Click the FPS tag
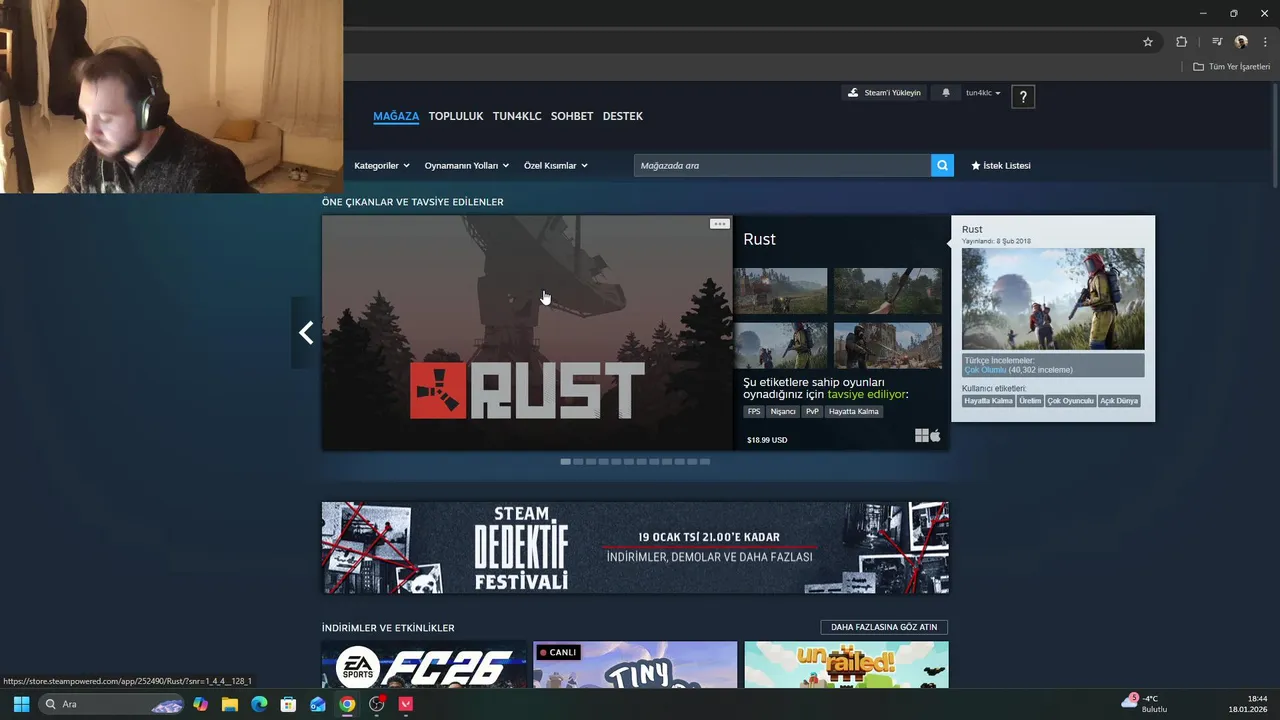The image size is (1280, 720). 754,411
